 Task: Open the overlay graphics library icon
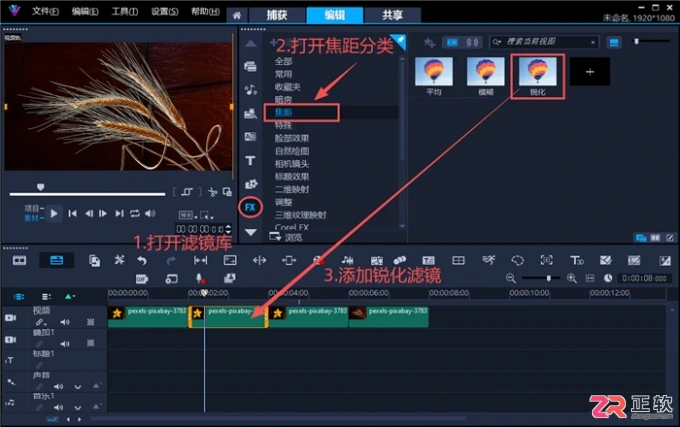250,184
